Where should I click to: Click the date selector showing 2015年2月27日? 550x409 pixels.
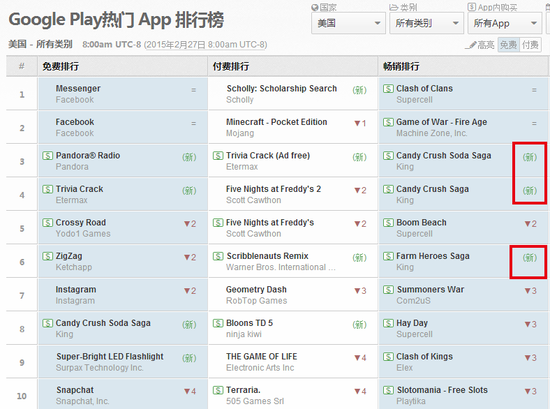pos(205,45)
